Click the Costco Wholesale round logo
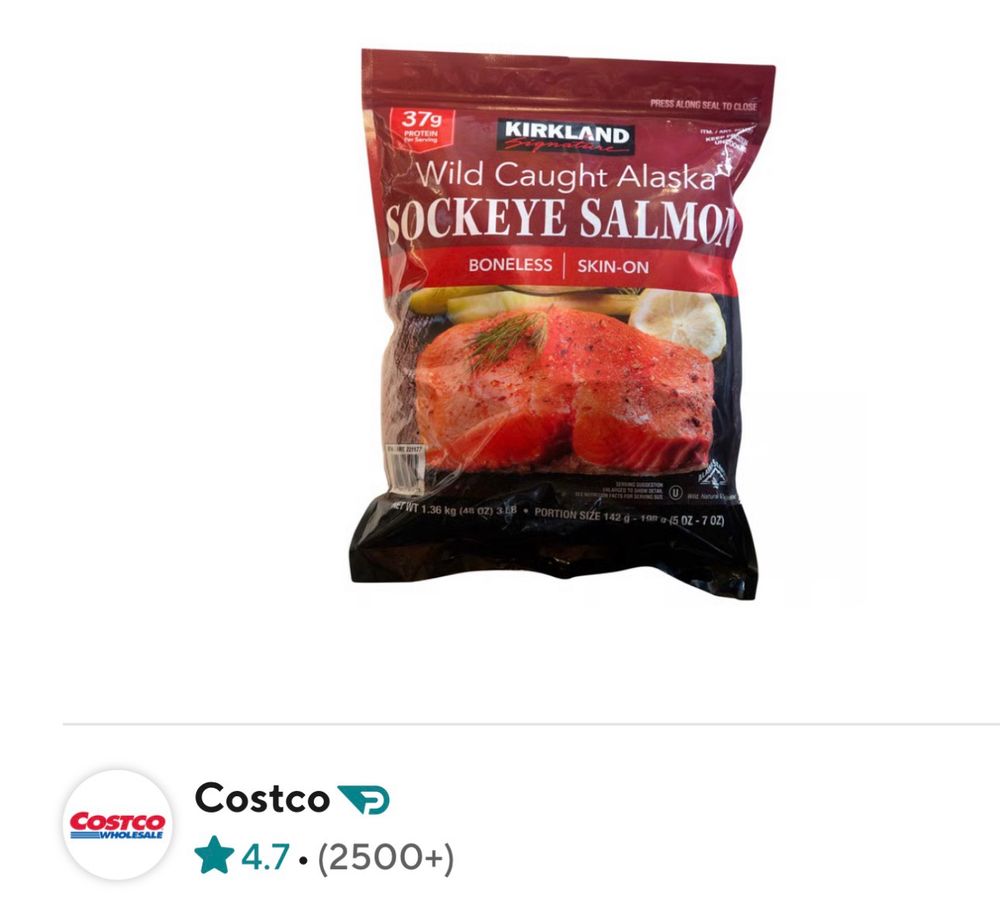Image resolution: width=1000 pixels, height=919 pixels. [x=117, y=825]
